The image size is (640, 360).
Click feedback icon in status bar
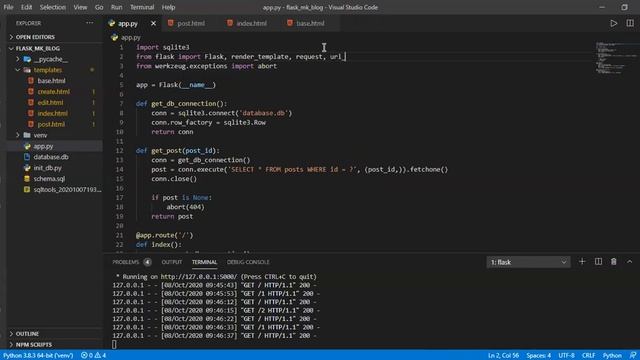click(x=633, y=355)
